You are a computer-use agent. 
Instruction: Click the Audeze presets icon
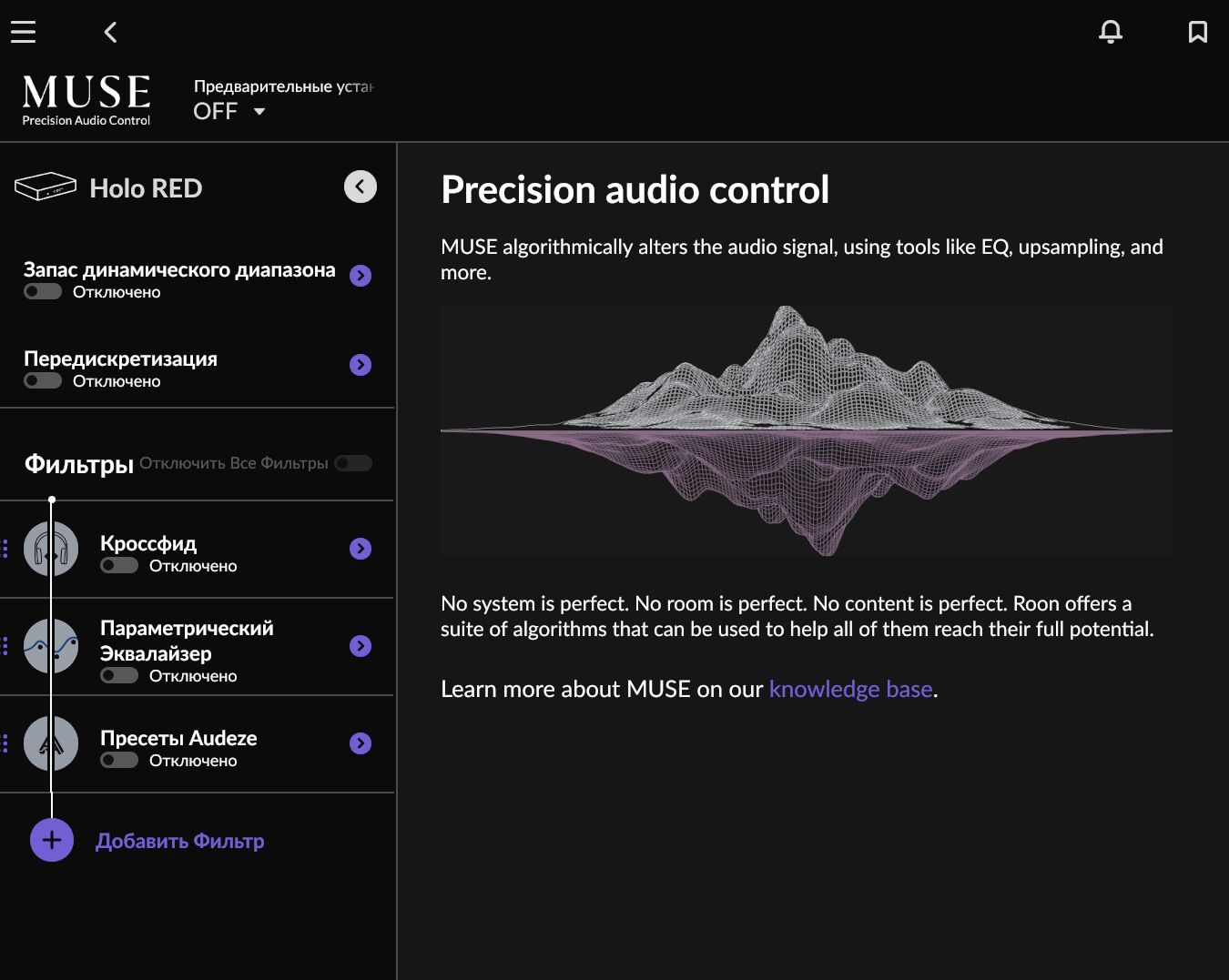pyautogui.click(x=51, y=743)
